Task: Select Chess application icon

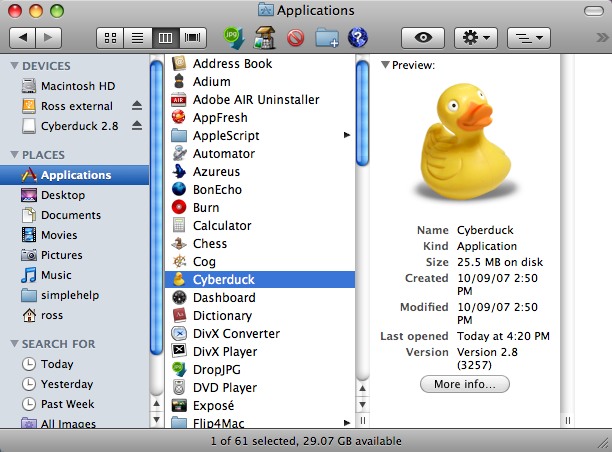Action: tap(179, 243)
